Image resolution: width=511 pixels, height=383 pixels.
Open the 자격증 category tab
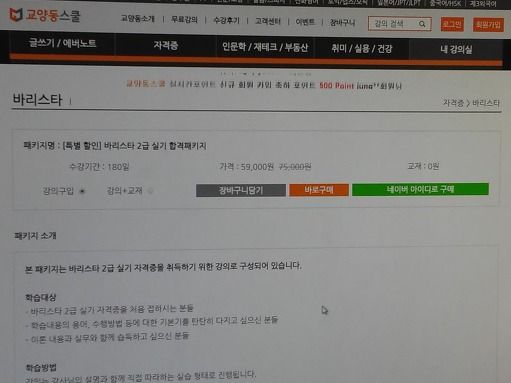click(166, 45)
